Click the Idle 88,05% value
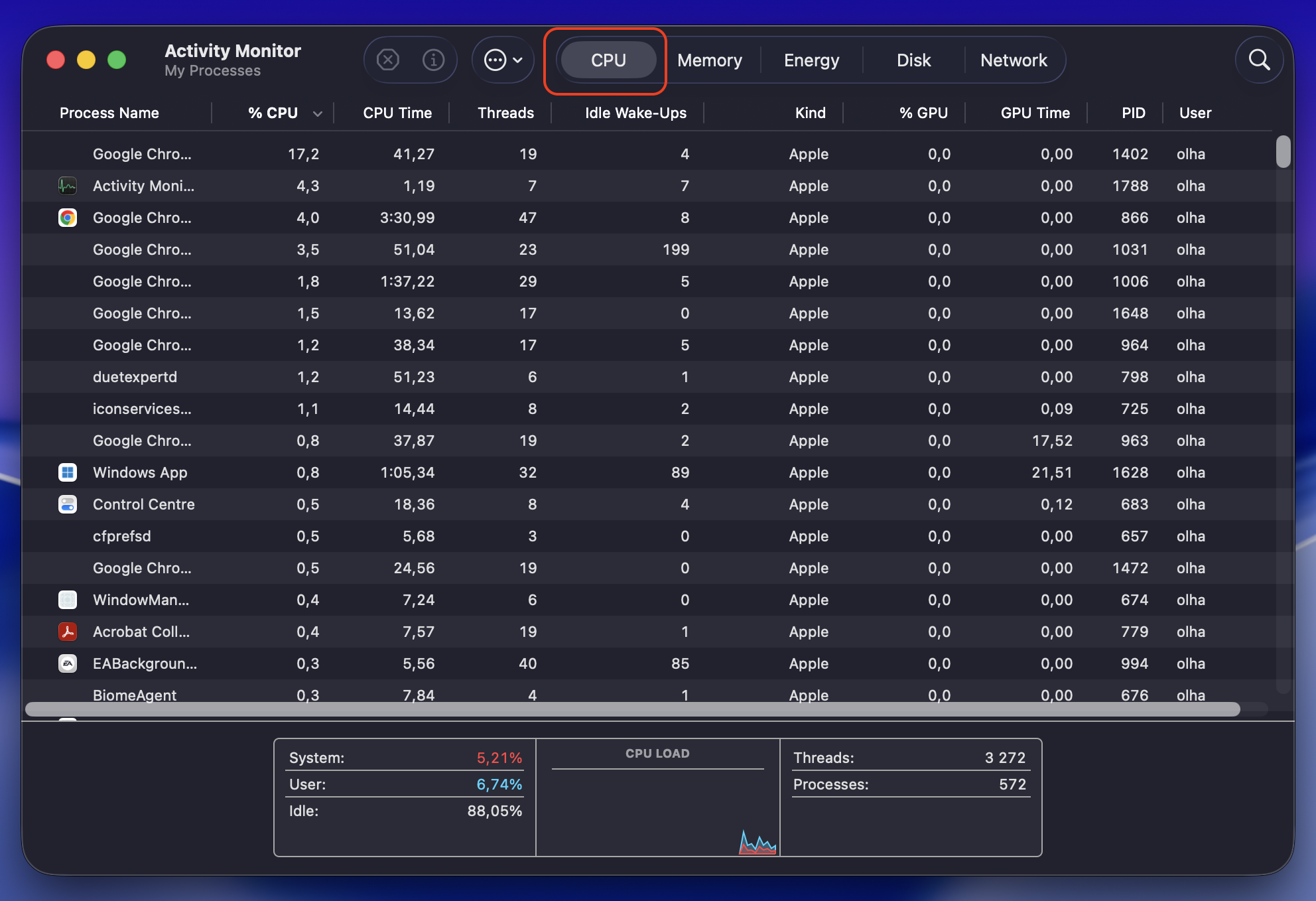The width and height of the screenshot is (1316, 901). (x=495, y=811)
